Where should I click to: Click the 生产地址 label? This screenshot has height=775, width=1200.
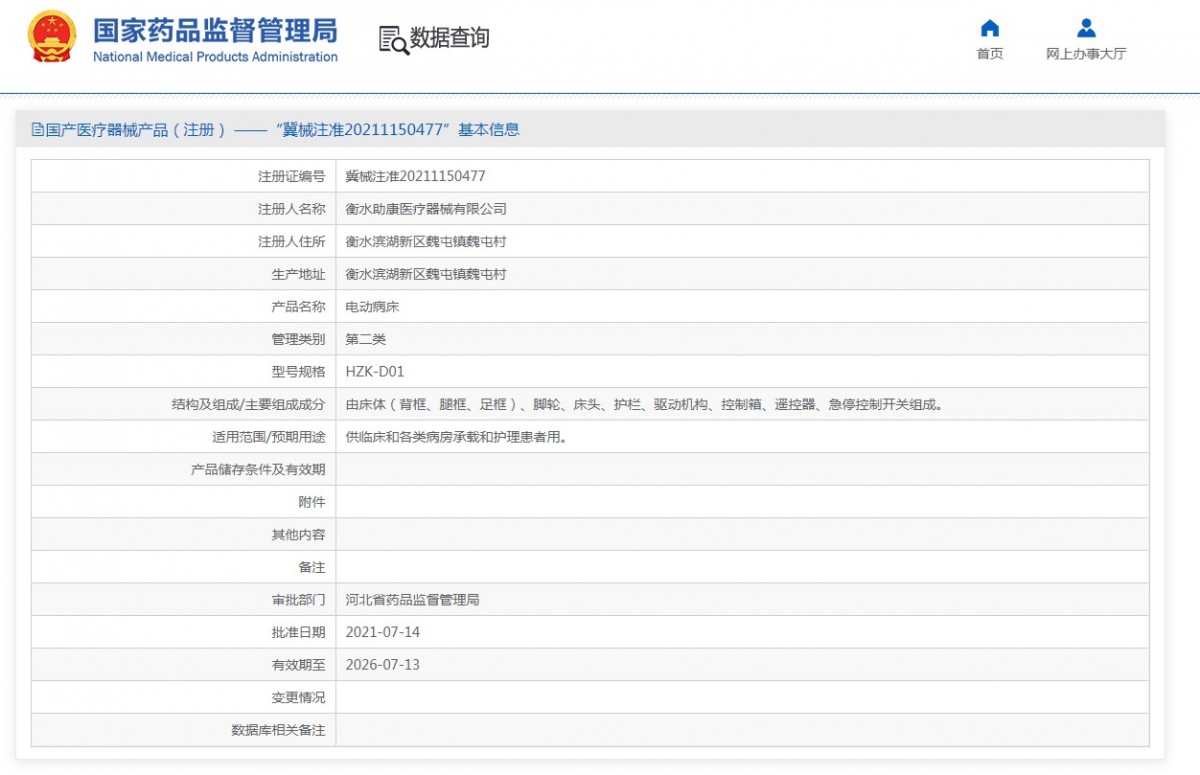tap(298, 274)
